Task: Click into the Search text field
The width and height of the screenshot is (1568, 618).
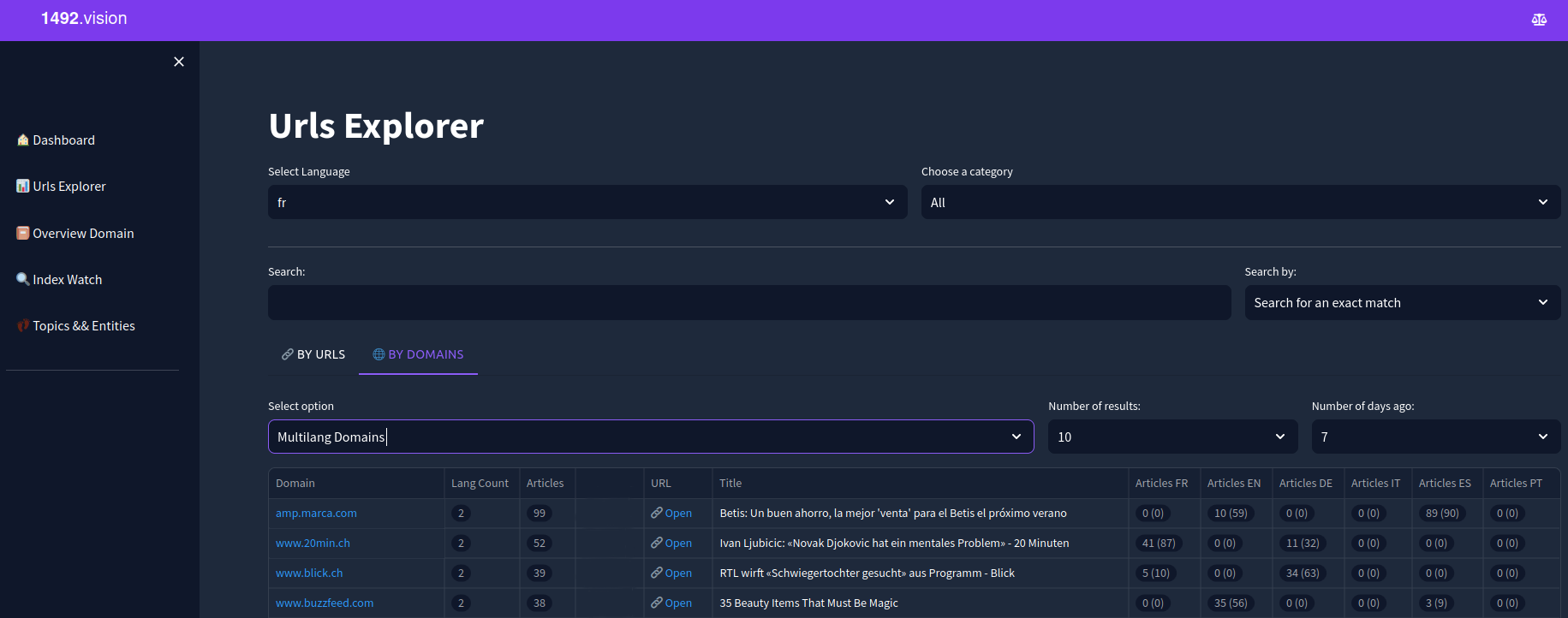Action: click(x=748, y=303)
